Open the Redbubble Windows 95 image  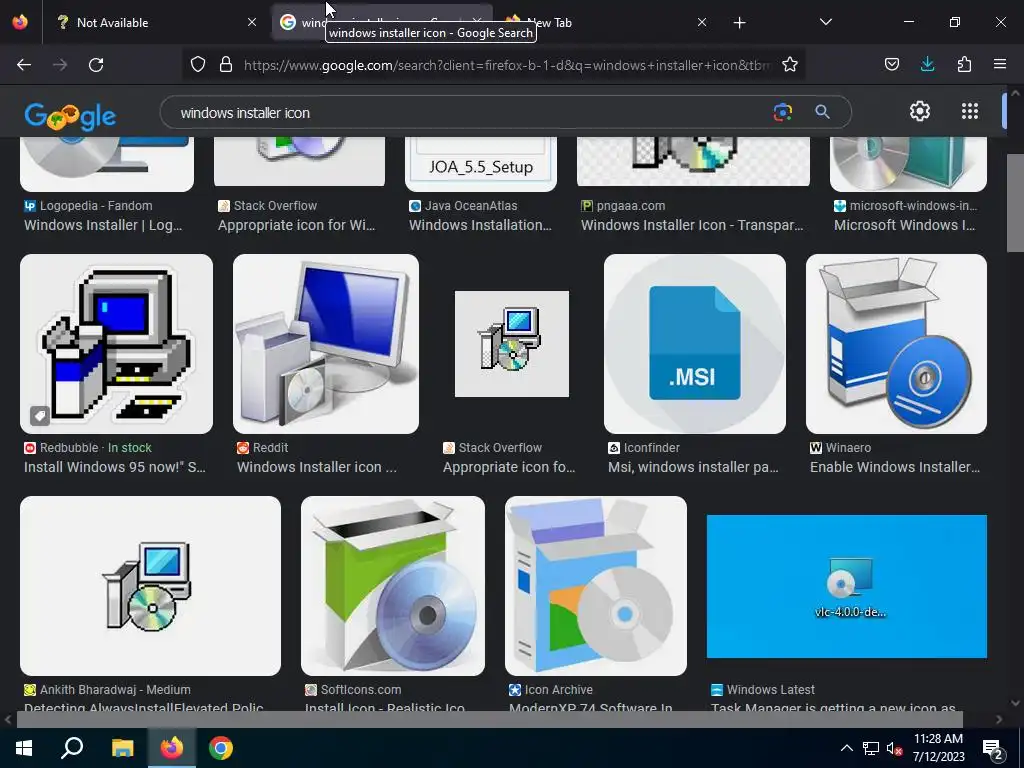tap(116, 344)
